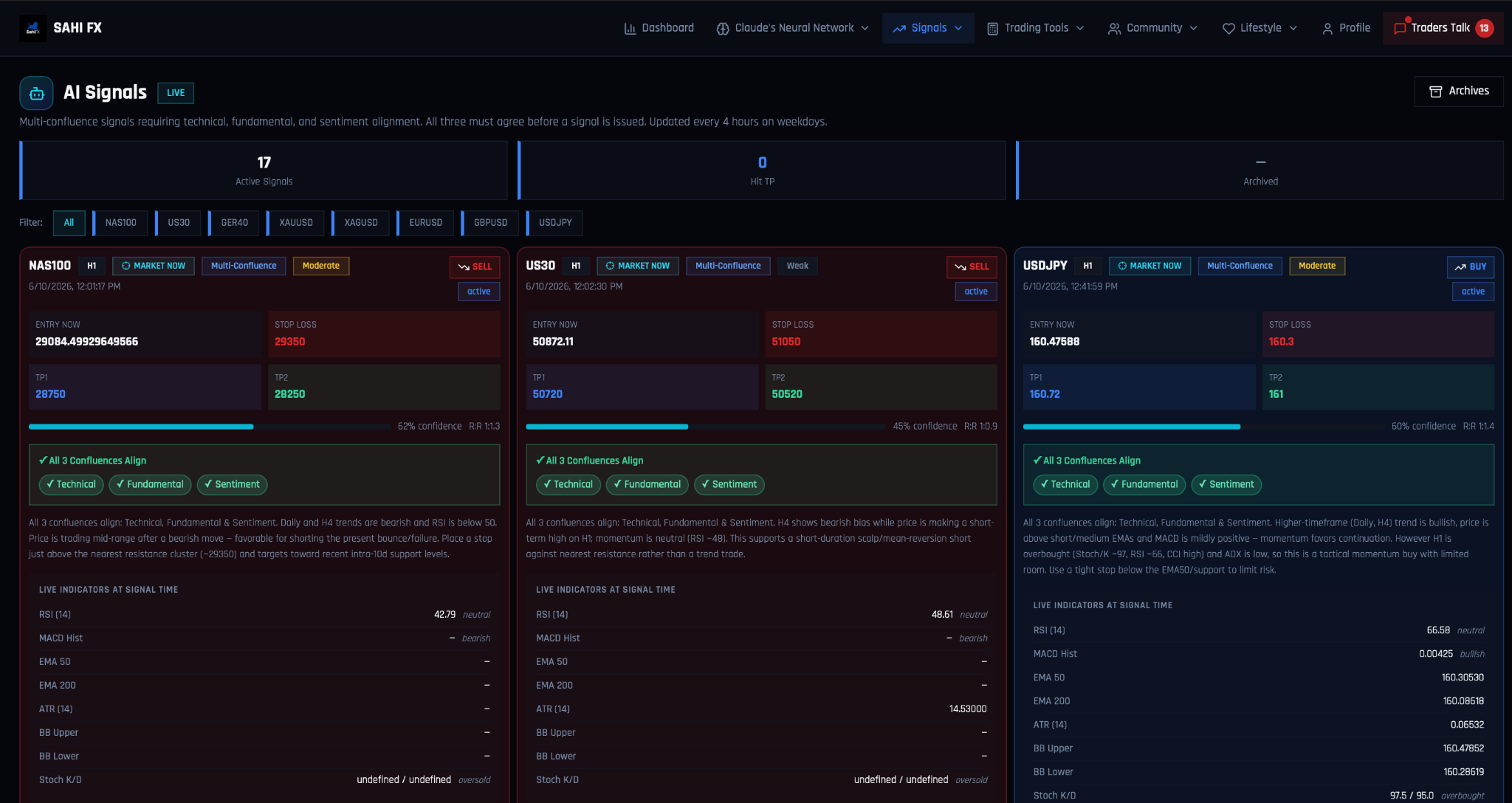Filter signals by NAS100
The width and height of the screenshot is (1512, 803).
[x=120, y=223]
